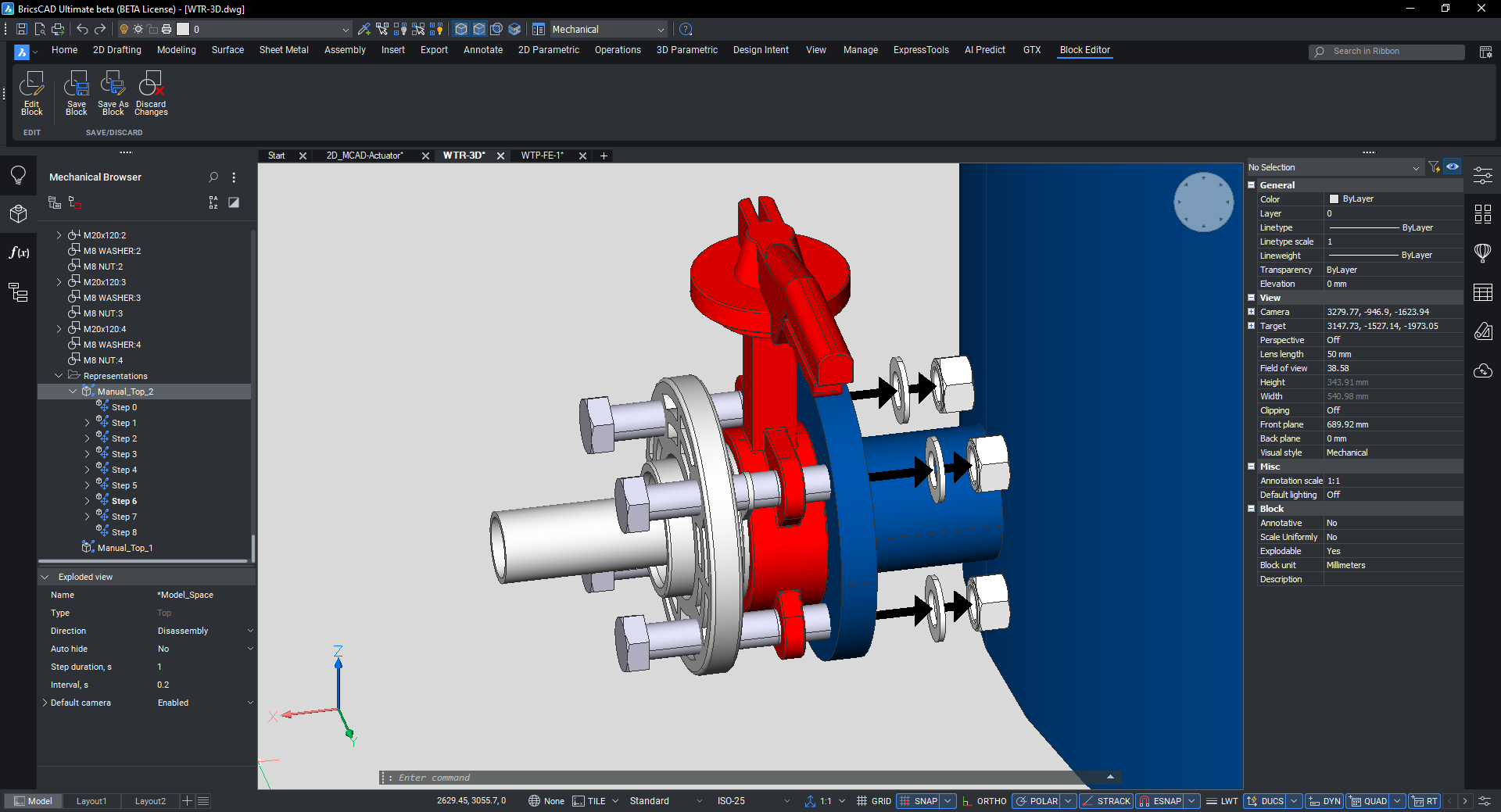Switch to the 2D_MCAD-Actuator document tab
Screen dimensions: 1501x812
(x=364, y=156)
